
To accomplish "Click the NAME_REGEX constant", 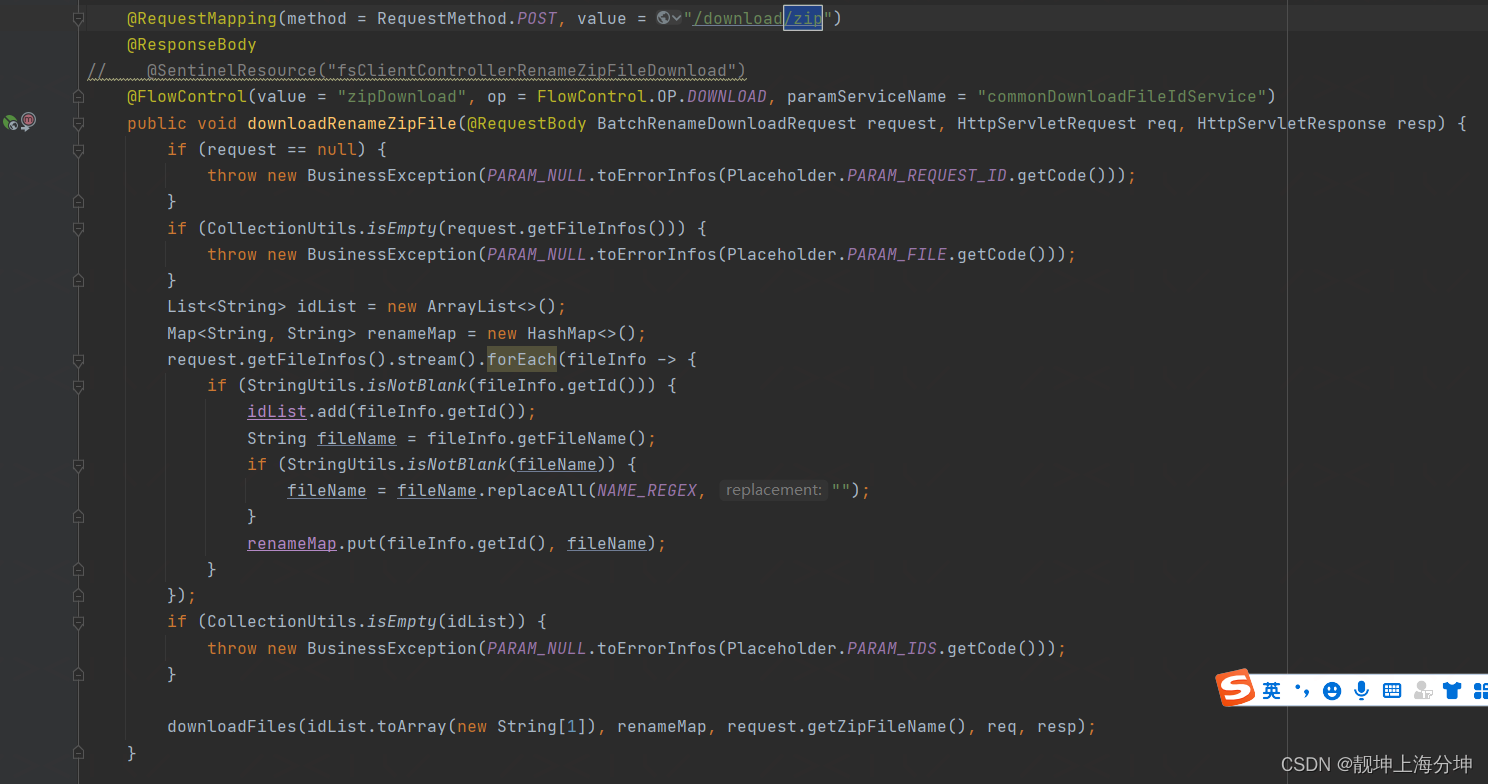I will 647,490.
